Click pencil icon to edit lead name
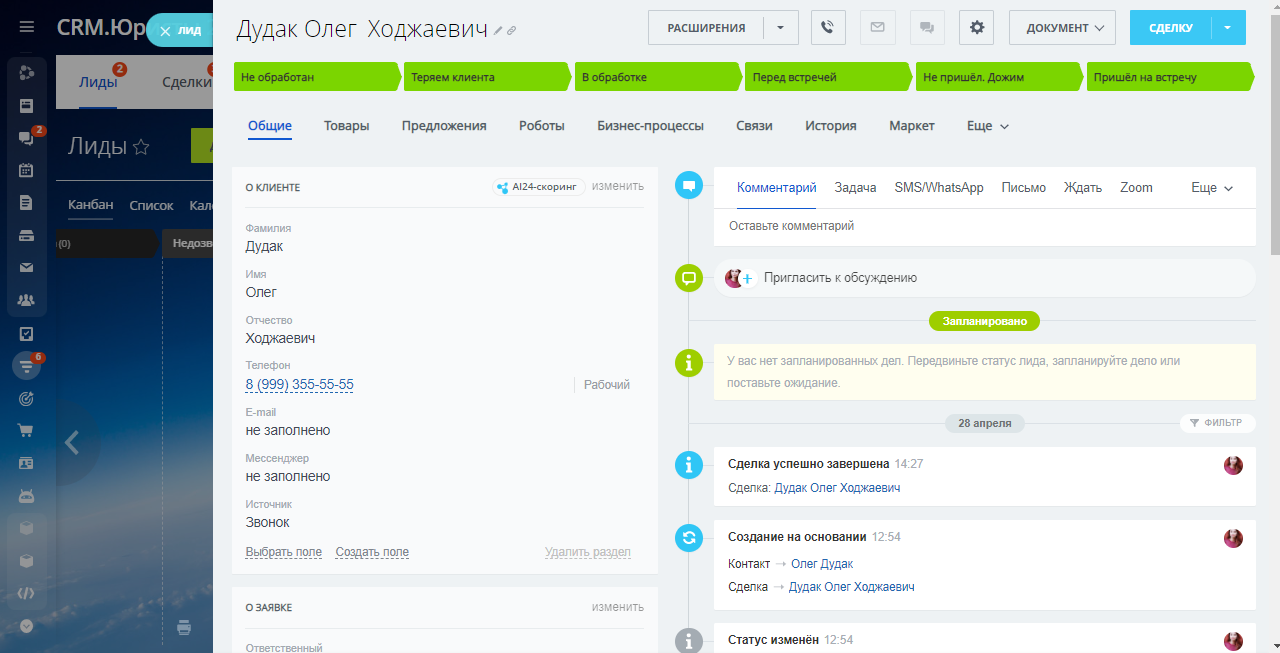1280x653 pixels. 498,31
